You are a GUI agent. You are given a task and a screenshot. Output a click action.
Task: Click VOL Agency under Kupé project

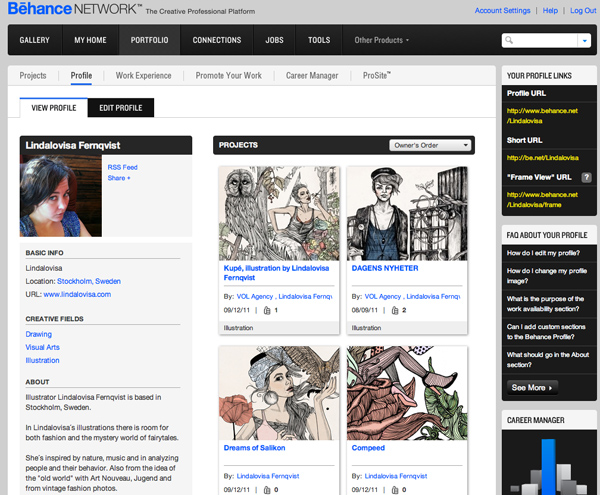[255, 296]
